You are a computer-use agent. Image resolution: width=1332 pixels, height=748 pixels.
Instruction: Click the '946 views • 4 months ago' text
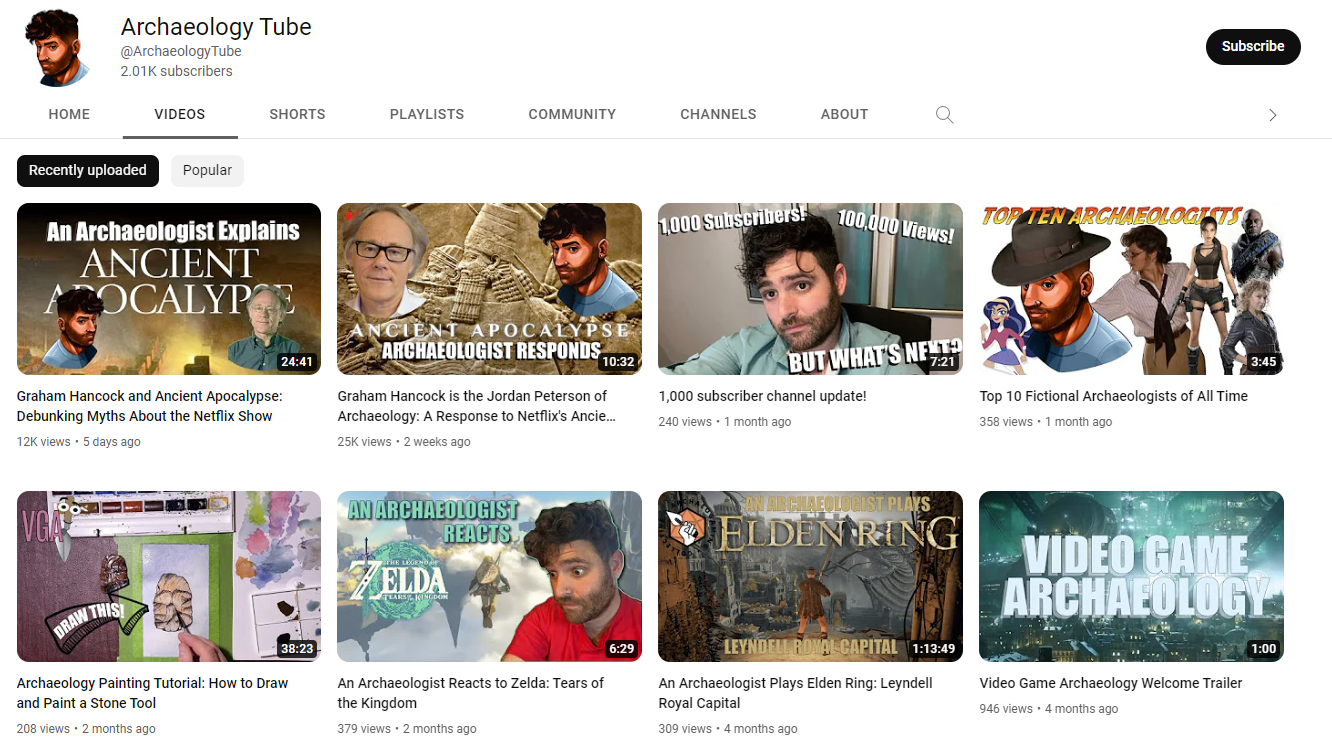(x=1049, y=709)
